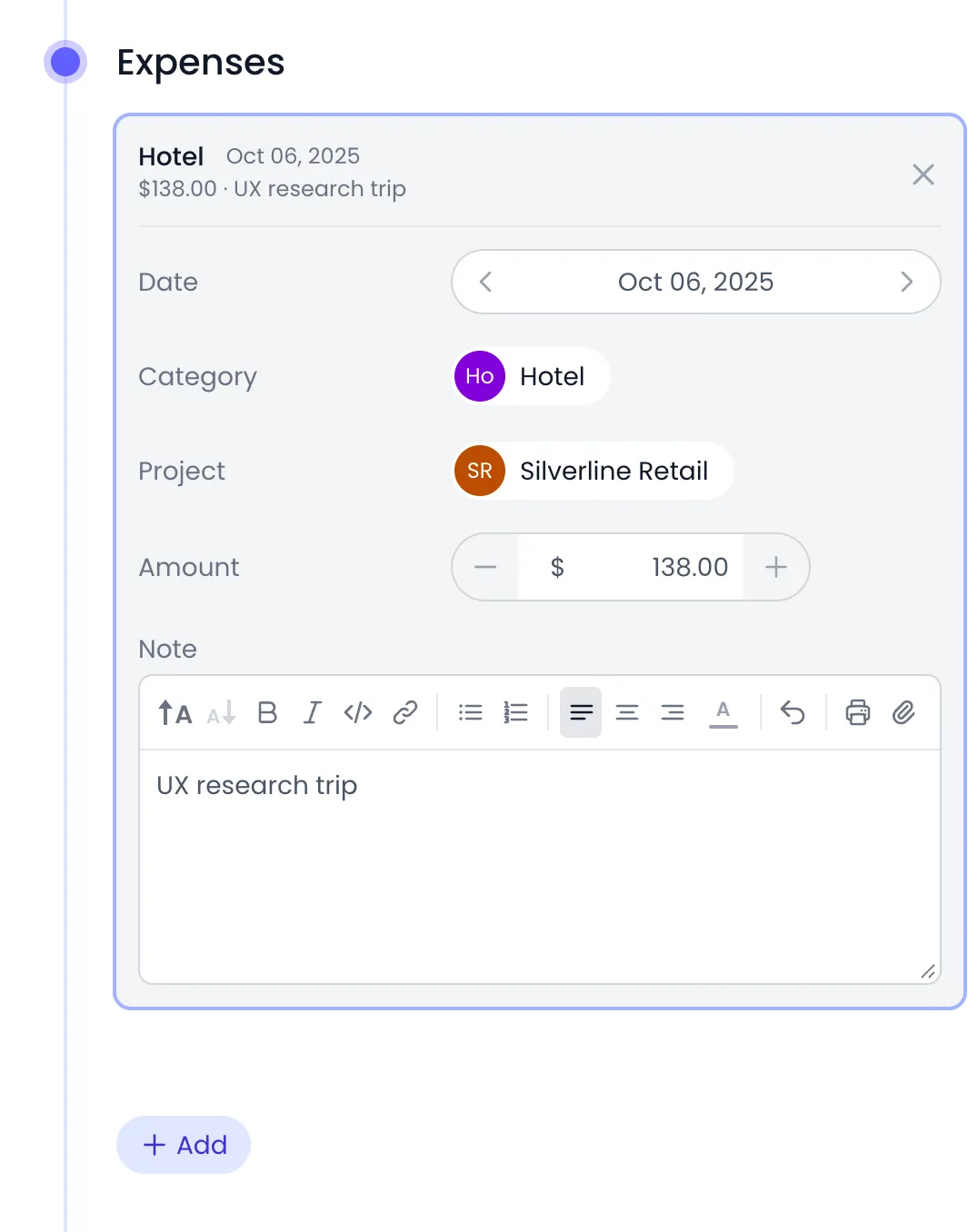Decrease the amount with minus button
This screenshot has width=978, height=1232.
[485, 567]
